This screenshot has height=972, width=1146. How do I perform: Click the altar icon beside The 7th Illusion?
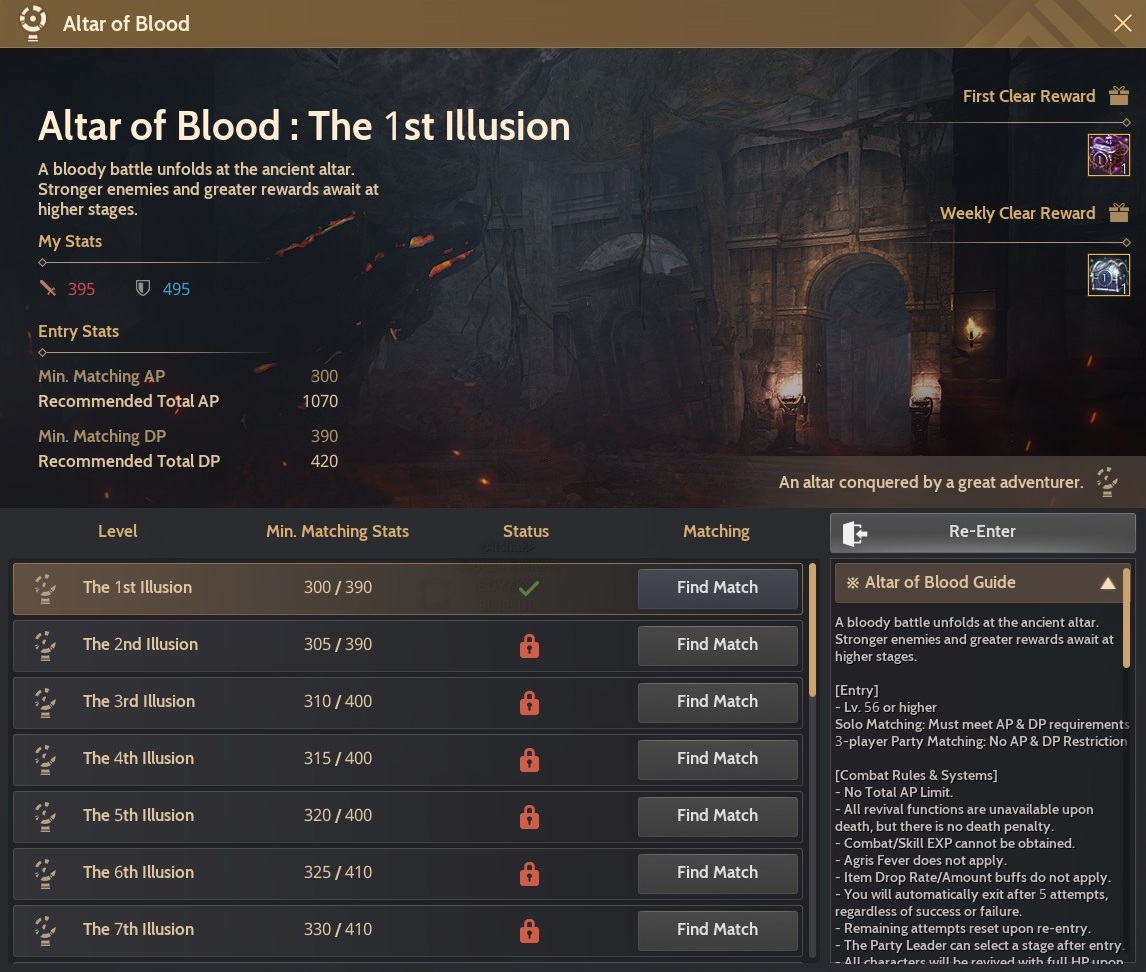point(44,930)
